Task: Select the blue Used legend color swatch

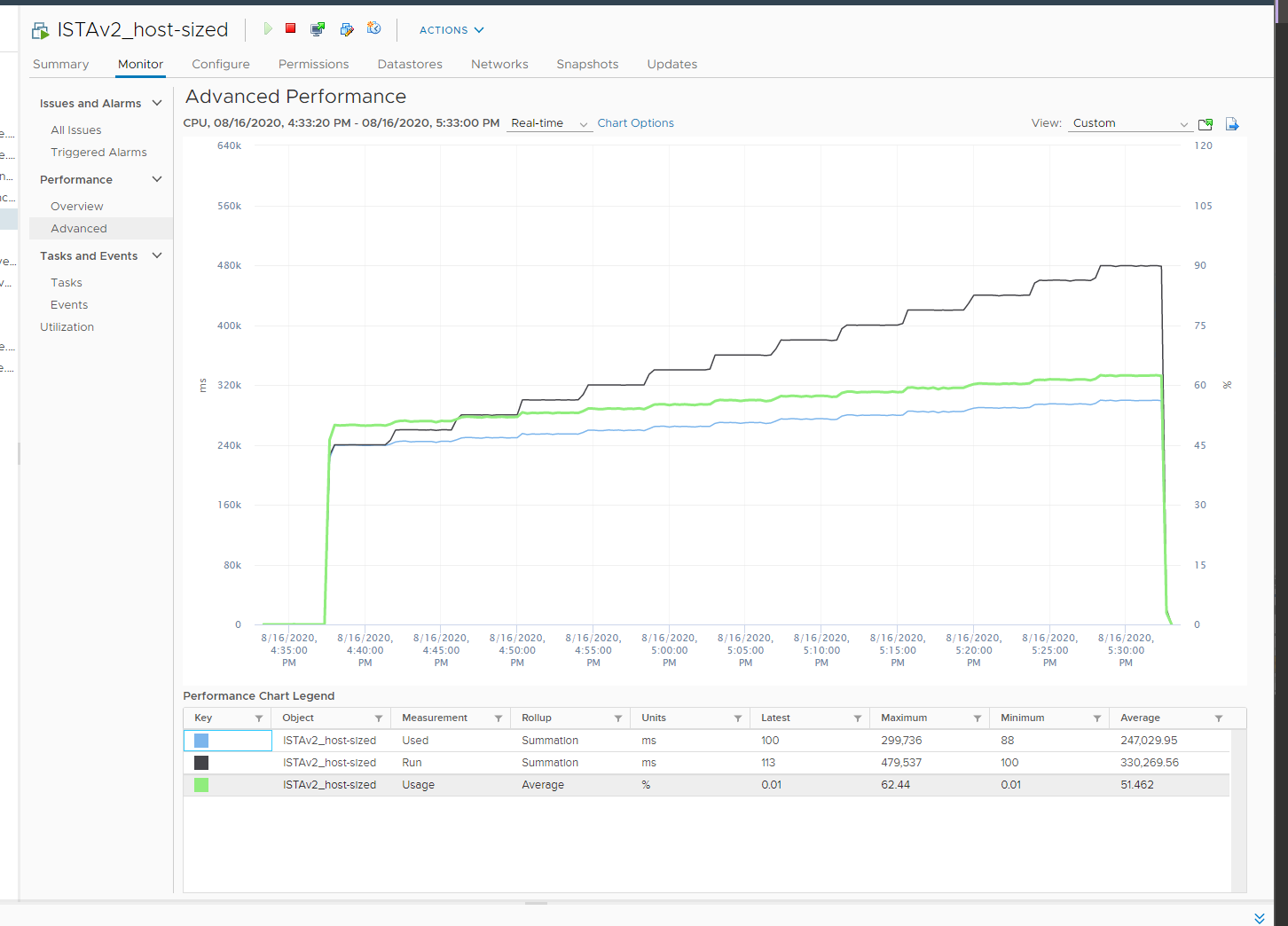Action: (201, 741)
